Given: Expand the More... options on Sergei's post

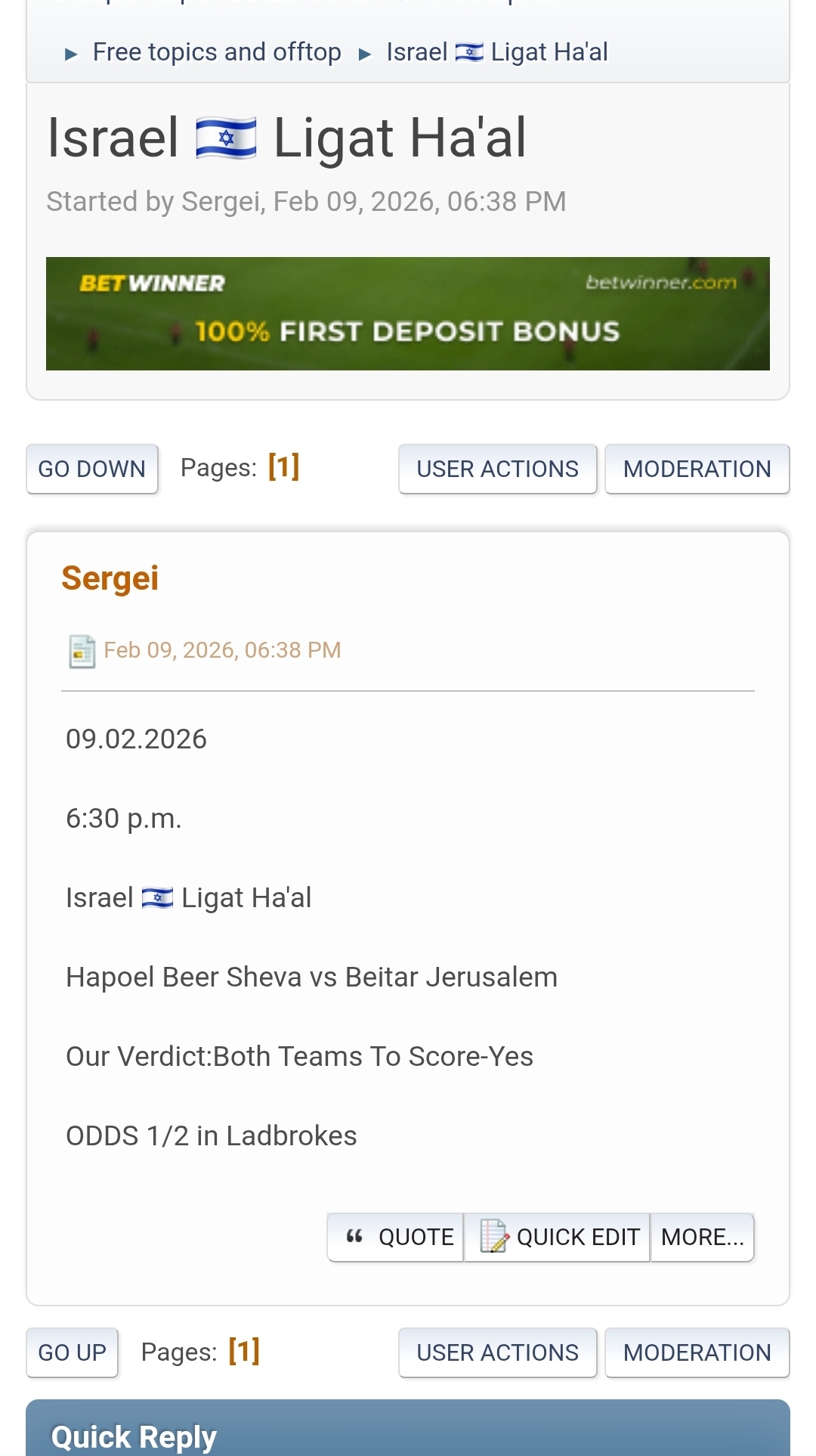Looking at the screenshot, I should (x=702, y=1237).
